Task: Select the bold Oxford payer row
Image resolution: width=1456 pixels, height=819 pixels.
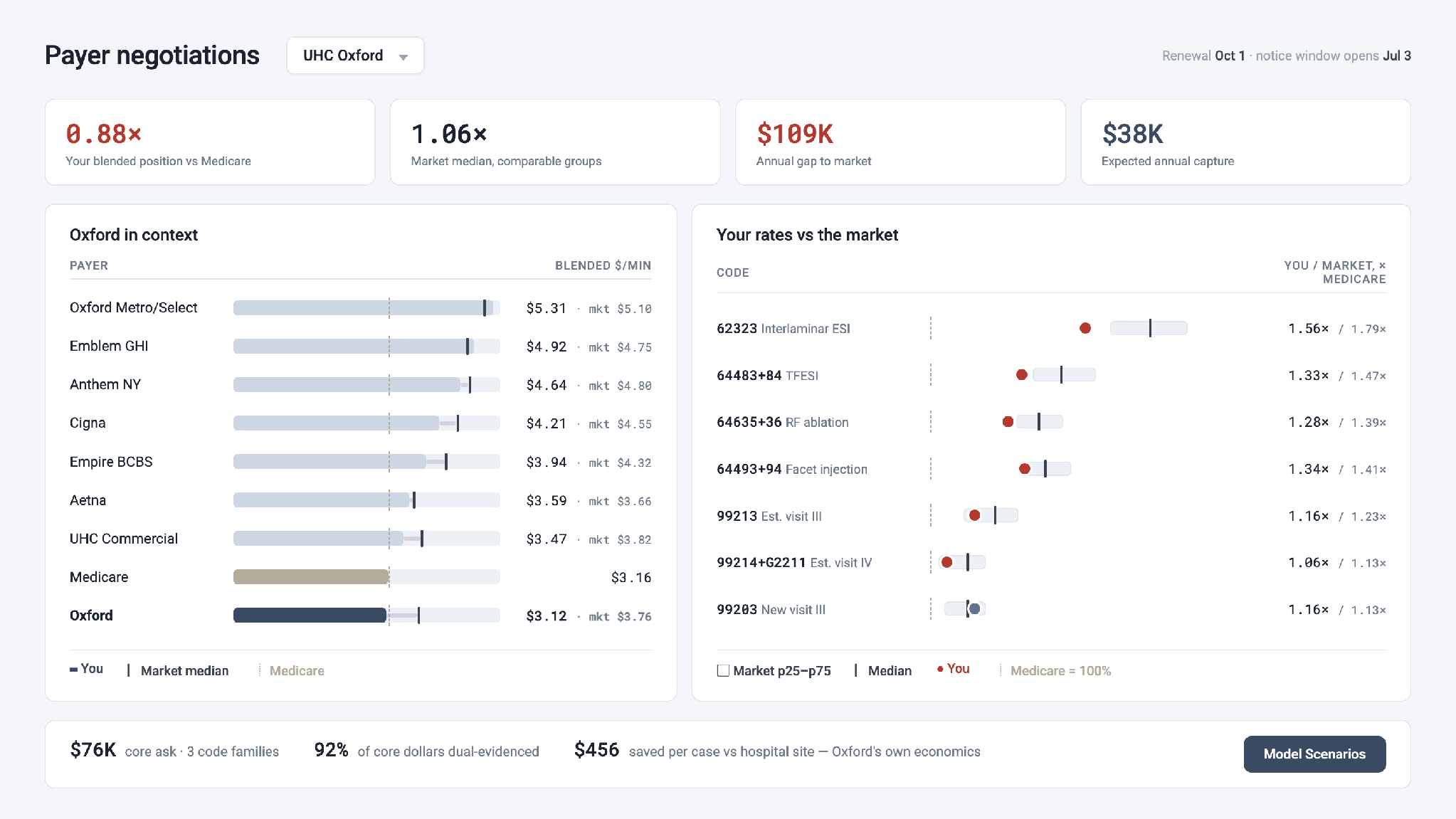Action: coord(361,615)
